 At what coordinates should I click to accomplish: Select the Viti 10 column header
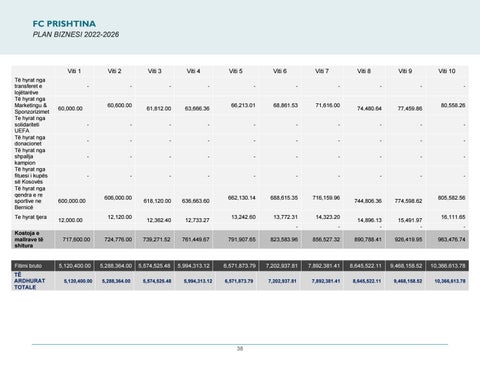coord(447,71)
